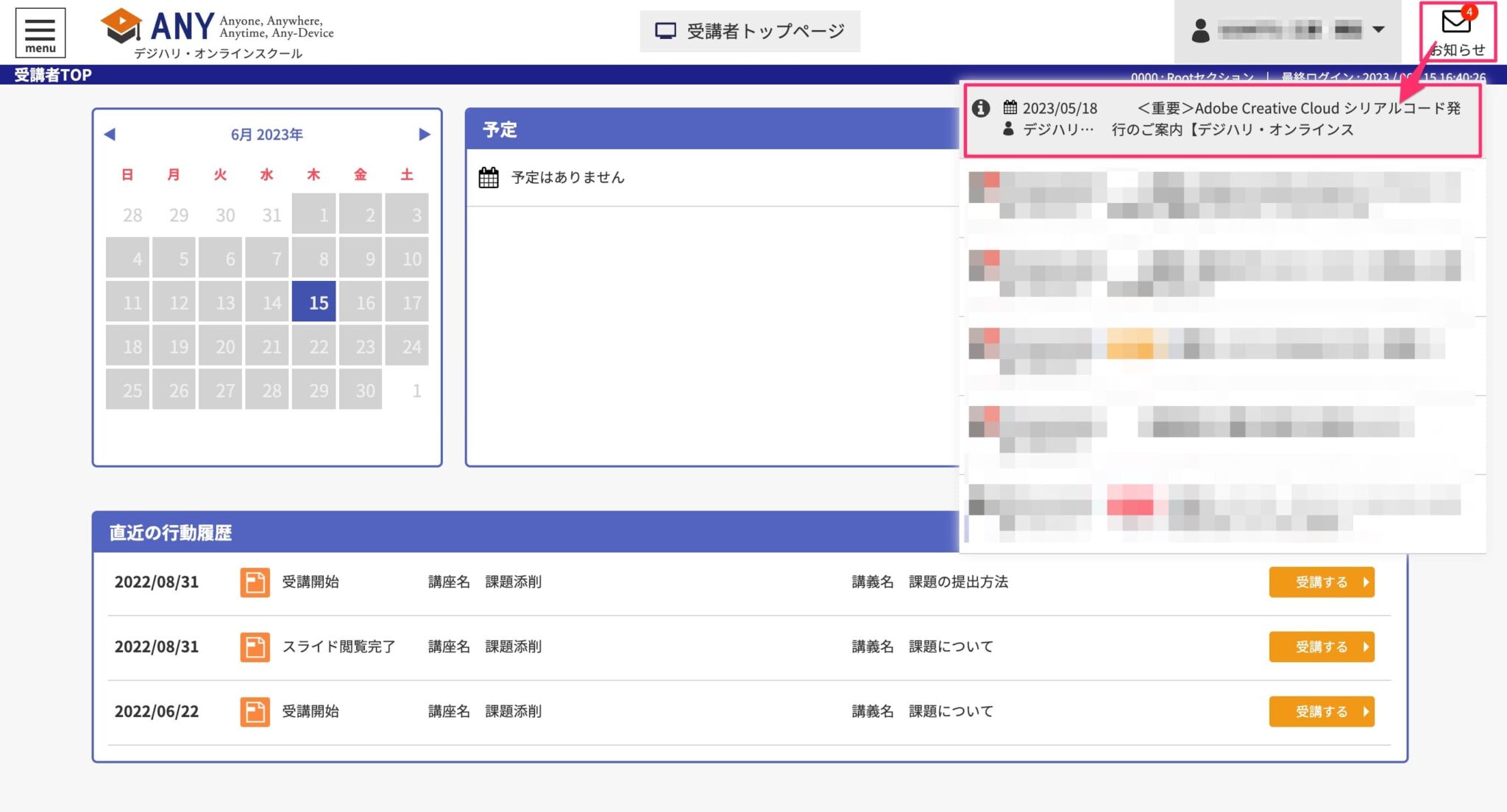
Task: Click the person icon next to デジハリ sender
Action: pos(1007,131)
